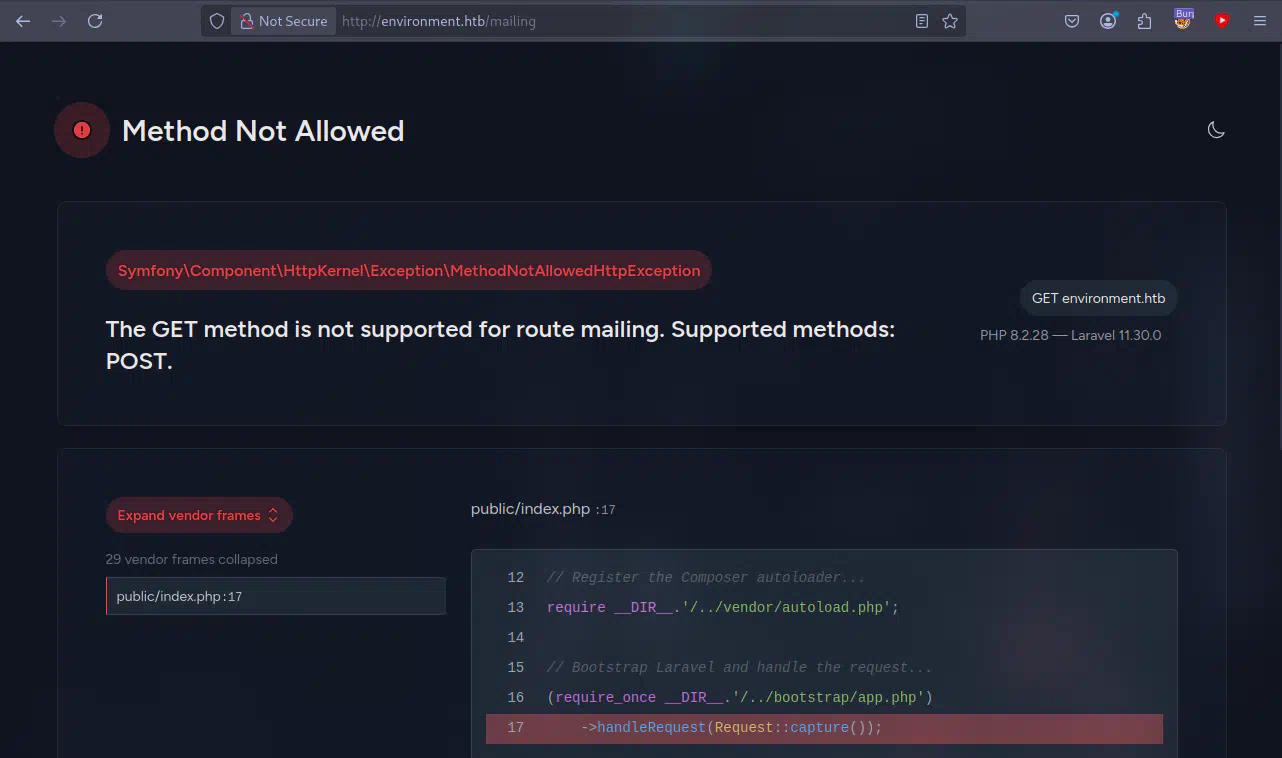Viewport: 1282px width, 758px height.
Task: Bookmark this page with the star
Action: coord(950,21)
